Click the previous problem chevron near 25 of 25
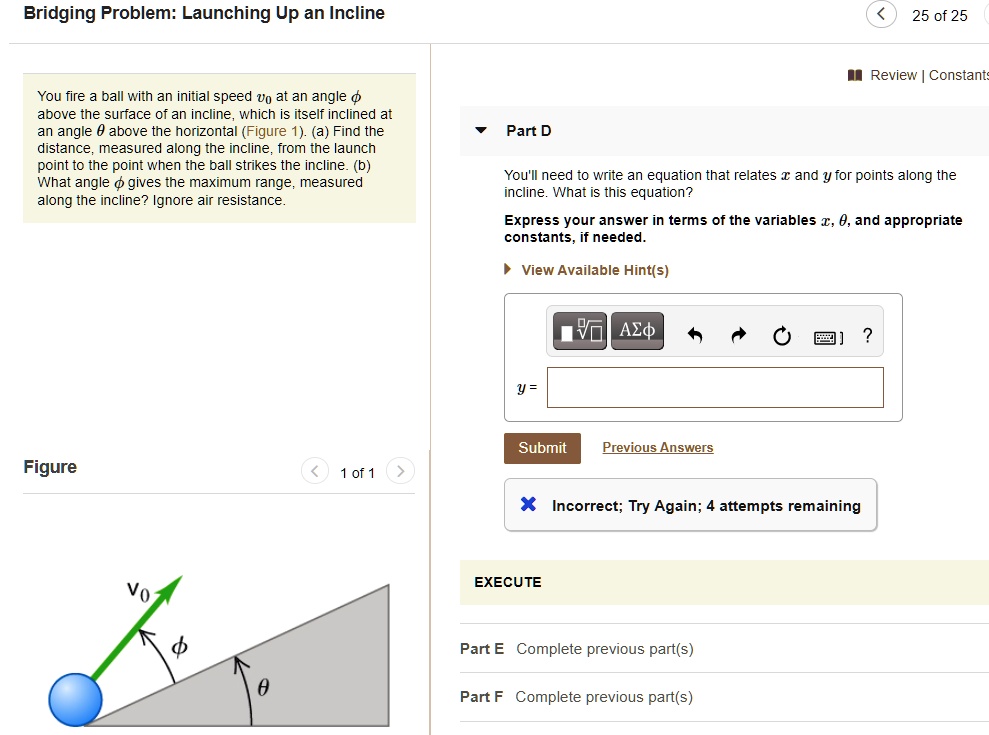The image size is (989, 735). click(879, 15)
